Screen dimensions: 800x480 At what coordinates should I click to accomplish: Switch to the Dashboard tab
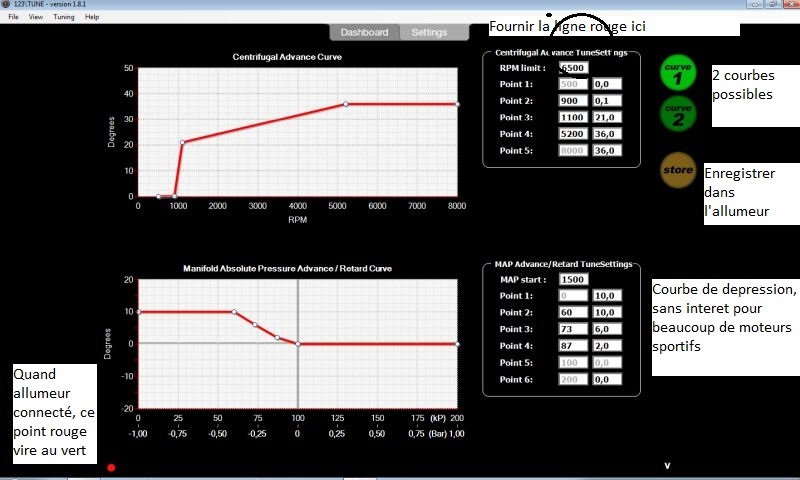[364, 32]
